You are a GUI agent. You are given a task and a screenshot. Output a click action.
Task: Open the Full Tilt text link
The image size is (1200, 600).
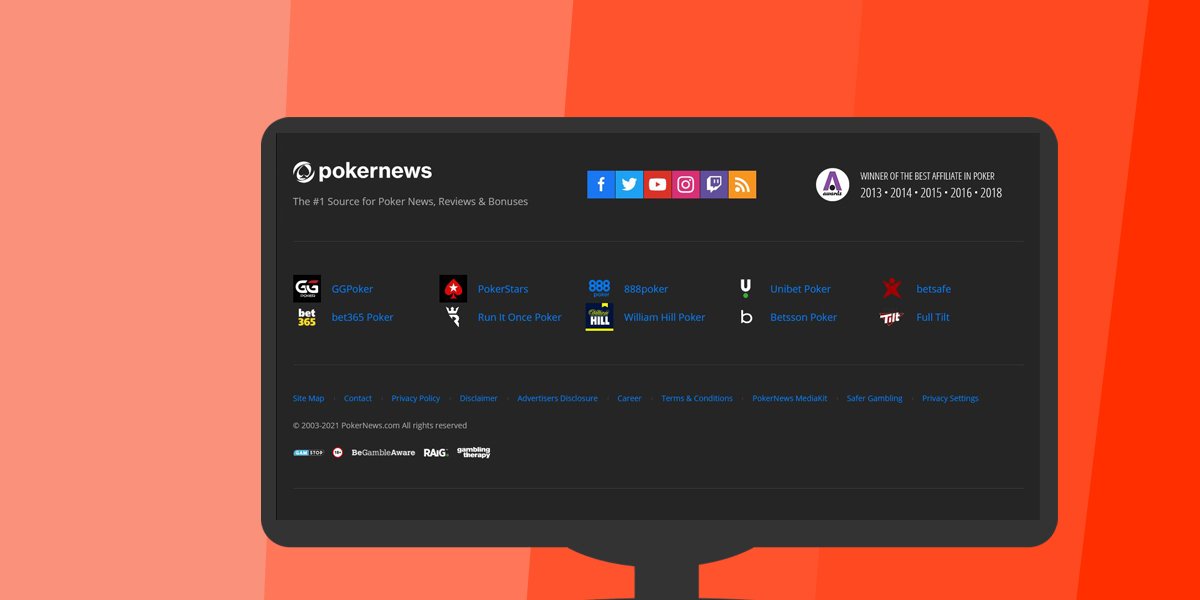933,317
